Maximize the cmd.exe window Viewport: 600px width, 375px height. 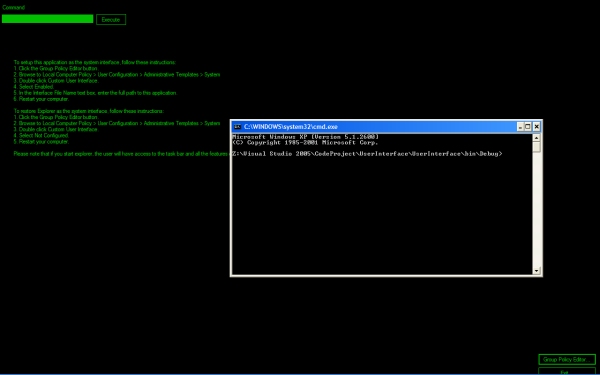pos(528,127)
